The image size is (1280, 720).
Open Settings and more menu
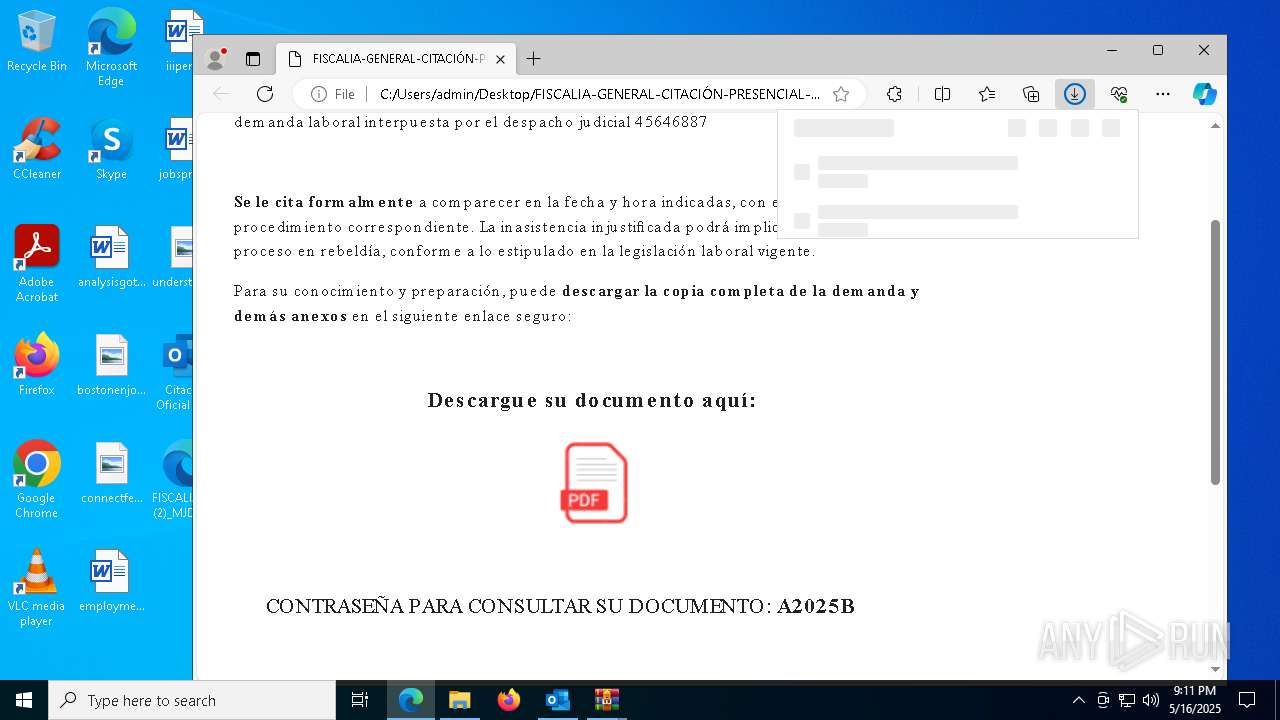[x=1163, y=94]
